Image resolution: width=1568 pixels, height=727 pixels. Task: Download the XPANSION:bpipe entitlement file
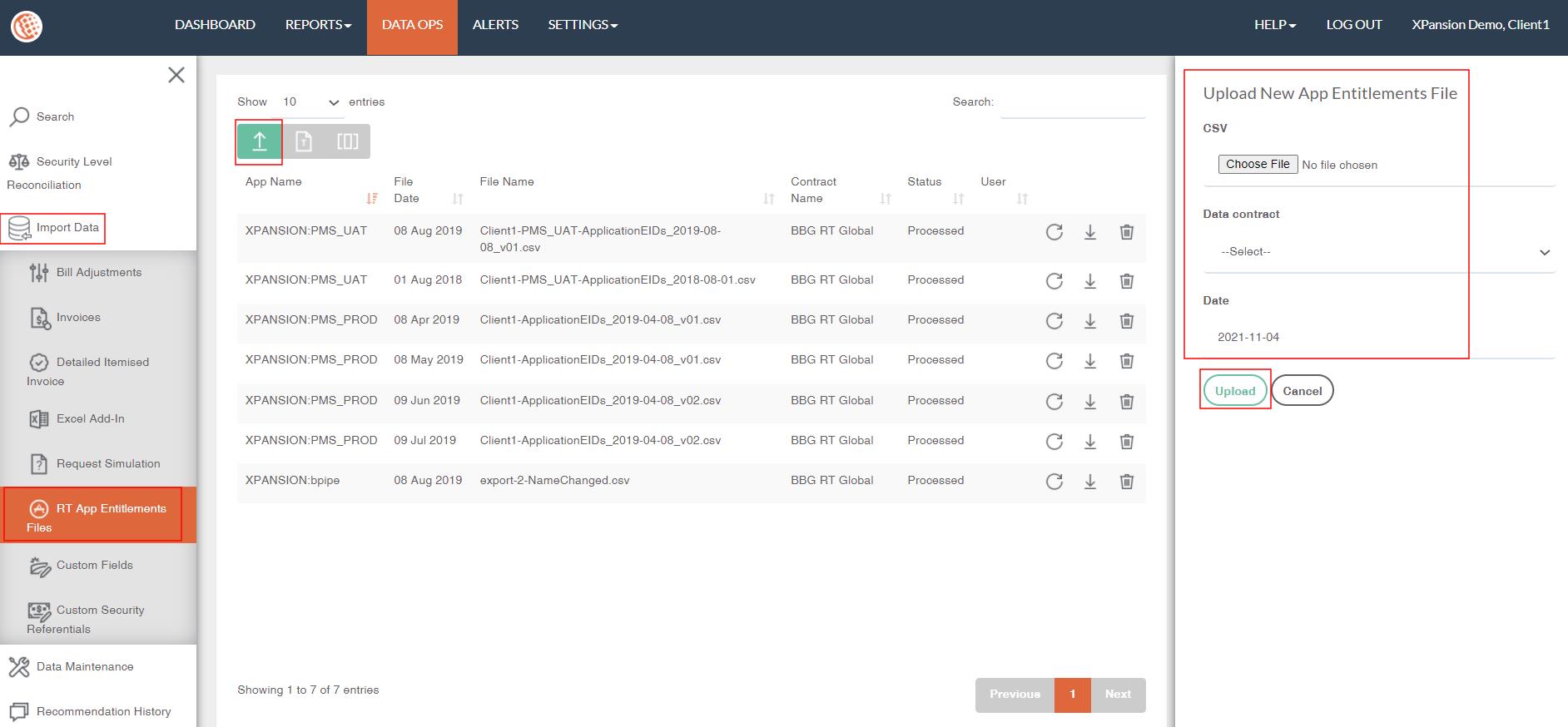(1089, 482)
